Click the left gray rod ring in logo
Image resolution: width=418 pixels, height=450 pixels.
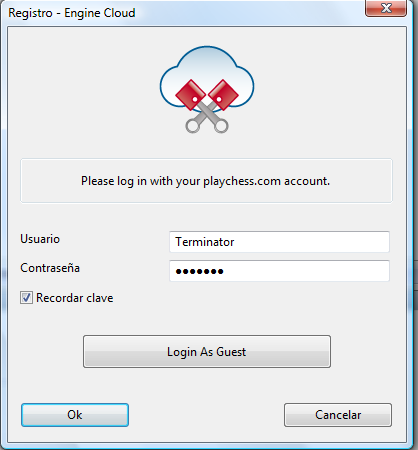coord(192,126)
